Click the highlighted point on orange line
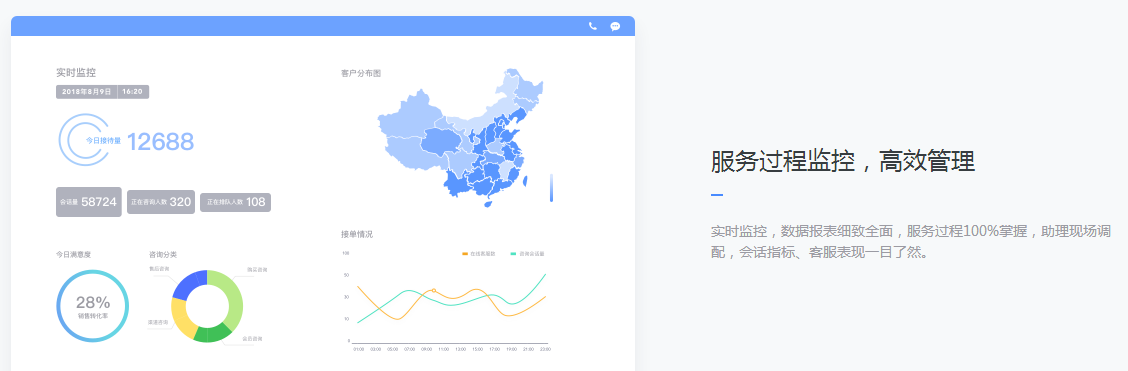Viewport: 1128px width, 371px height. click(434, 290)
